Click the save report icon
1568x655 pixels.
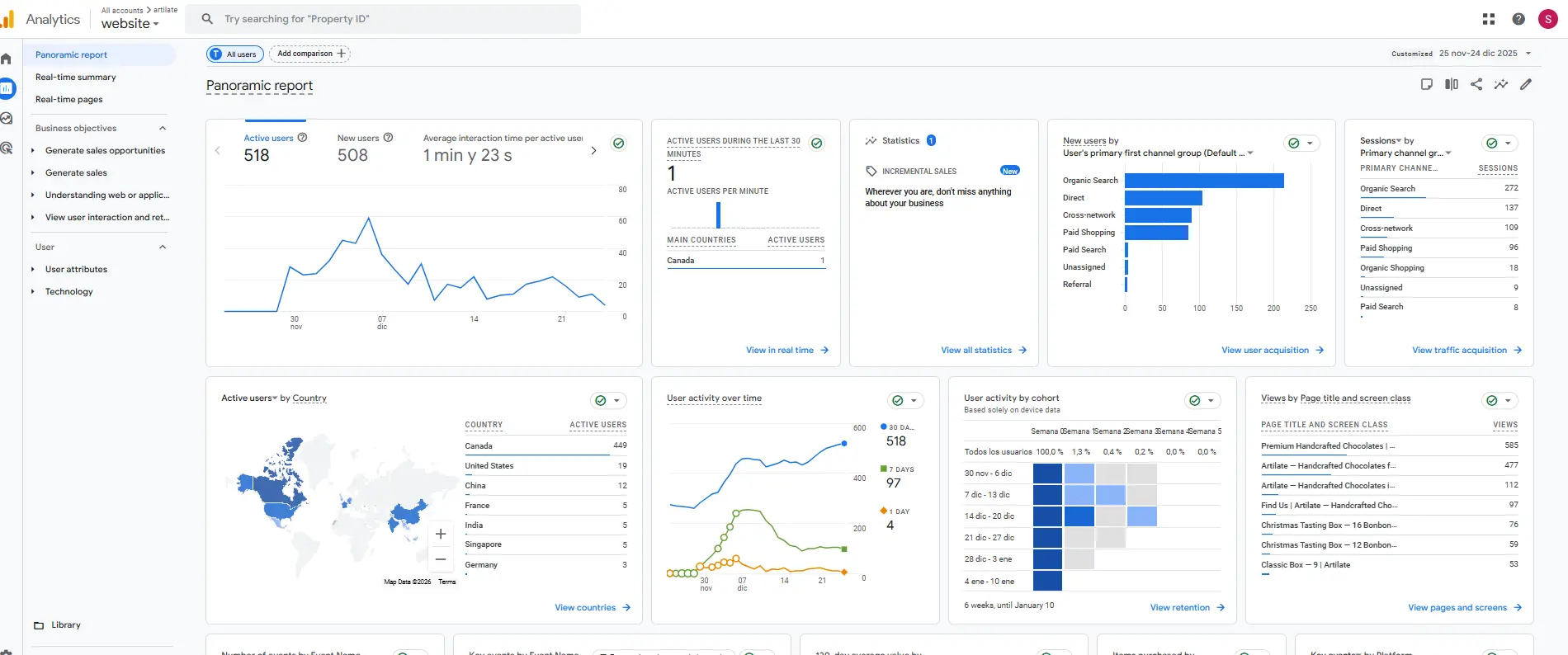pyautogui.click(x=1427, y=84)
